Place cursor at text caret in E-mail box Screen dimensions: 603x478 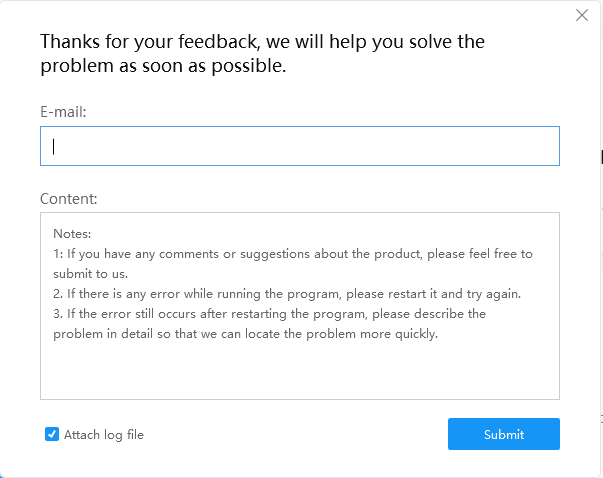tap(54, 146)
